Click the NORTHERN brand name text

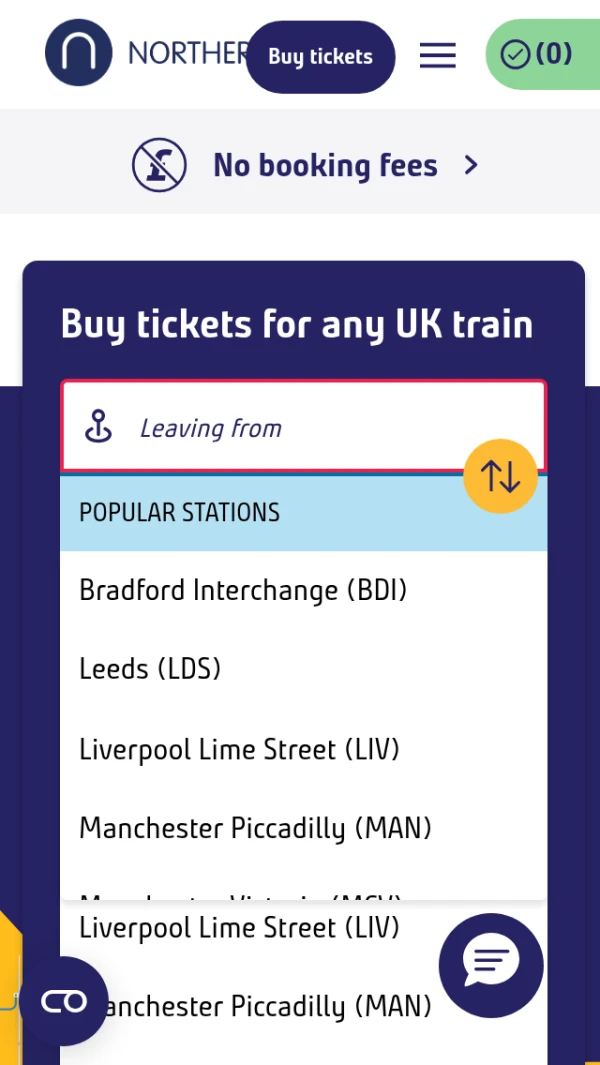point(188,54)
